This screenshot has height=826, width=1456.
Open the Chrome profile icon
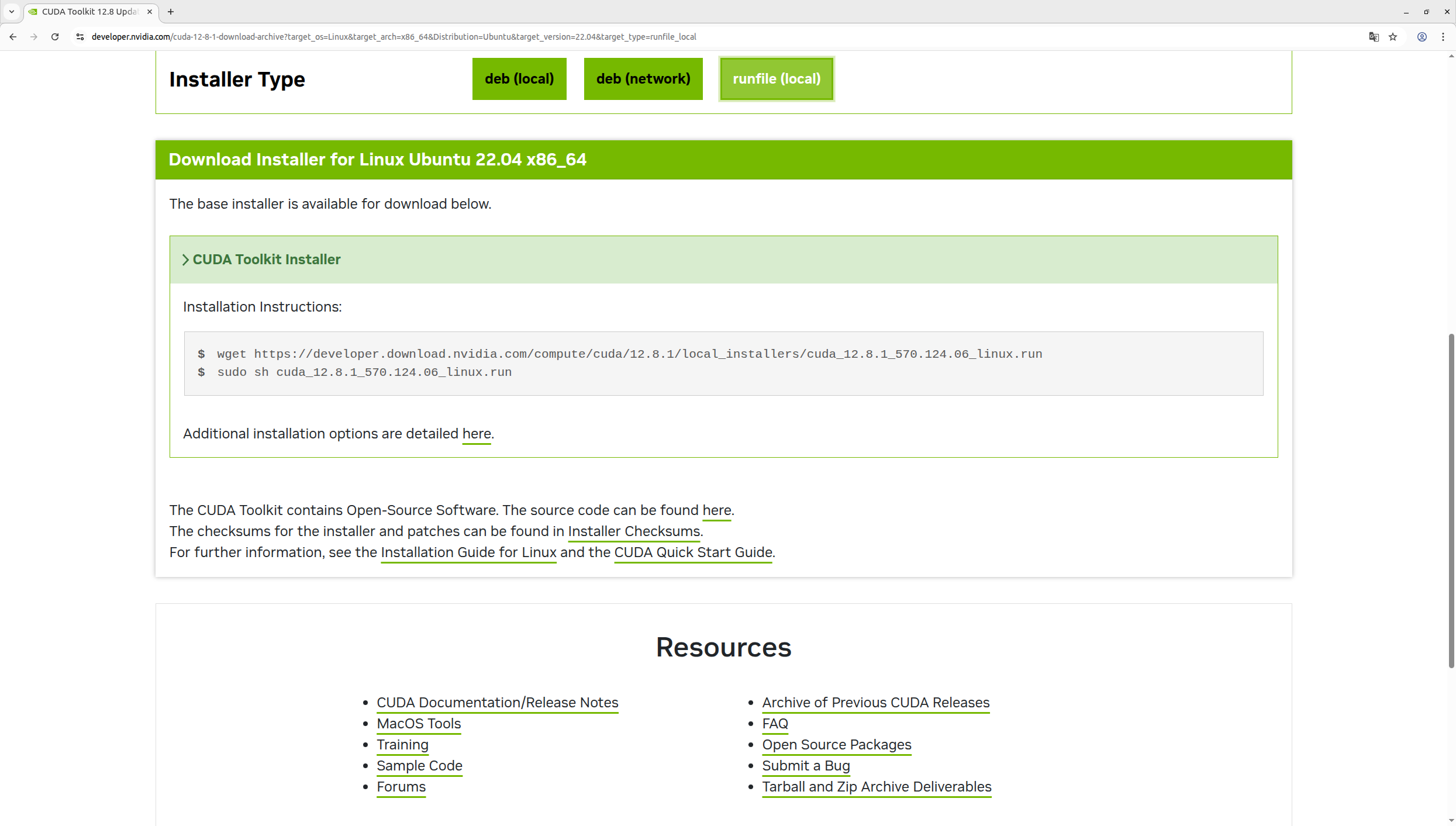[x=1422, y=37]
